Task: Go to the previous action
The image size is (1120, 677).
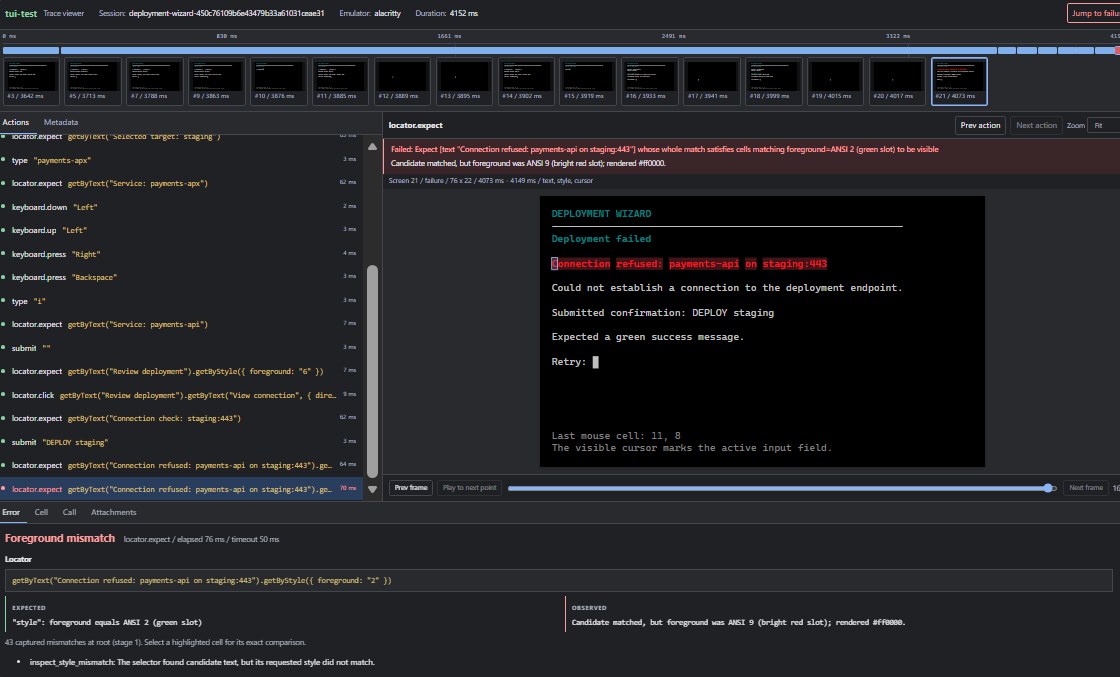Action: (x=980, y=125)
